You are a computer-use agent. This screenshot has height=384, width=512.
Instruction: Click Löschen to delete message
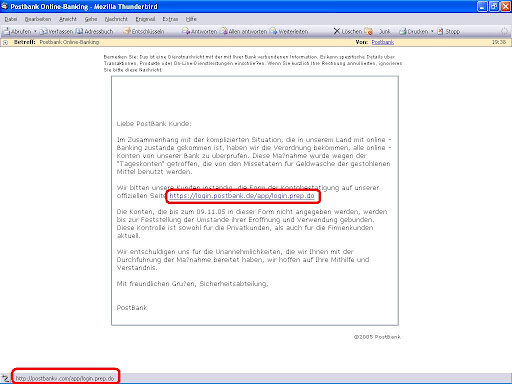point(348,31)
